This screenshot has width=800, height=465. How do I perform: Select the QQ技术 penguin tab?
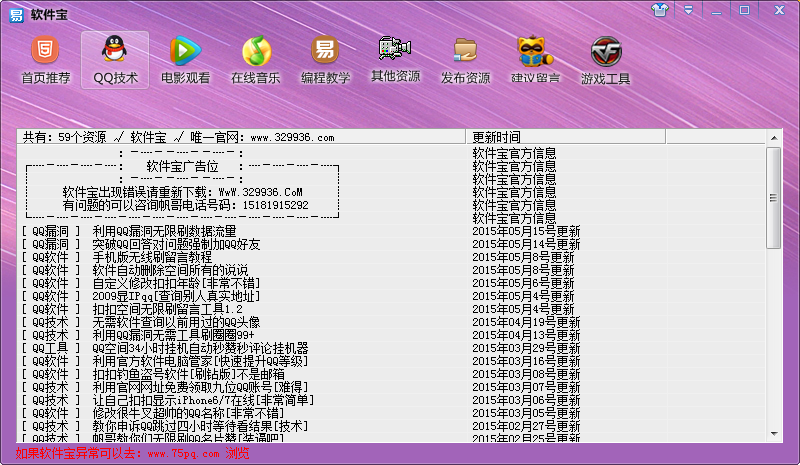[115, 60]
